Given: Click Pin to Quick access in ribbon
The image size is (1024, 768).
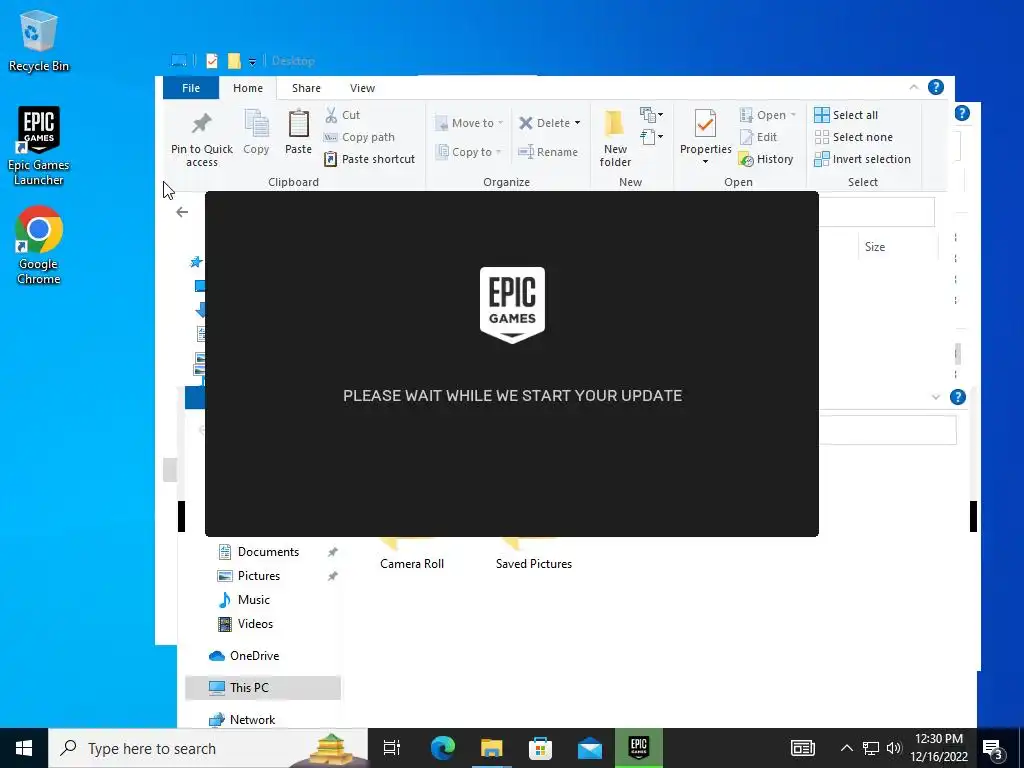Looking at the screenshot, I should point(202,140).
